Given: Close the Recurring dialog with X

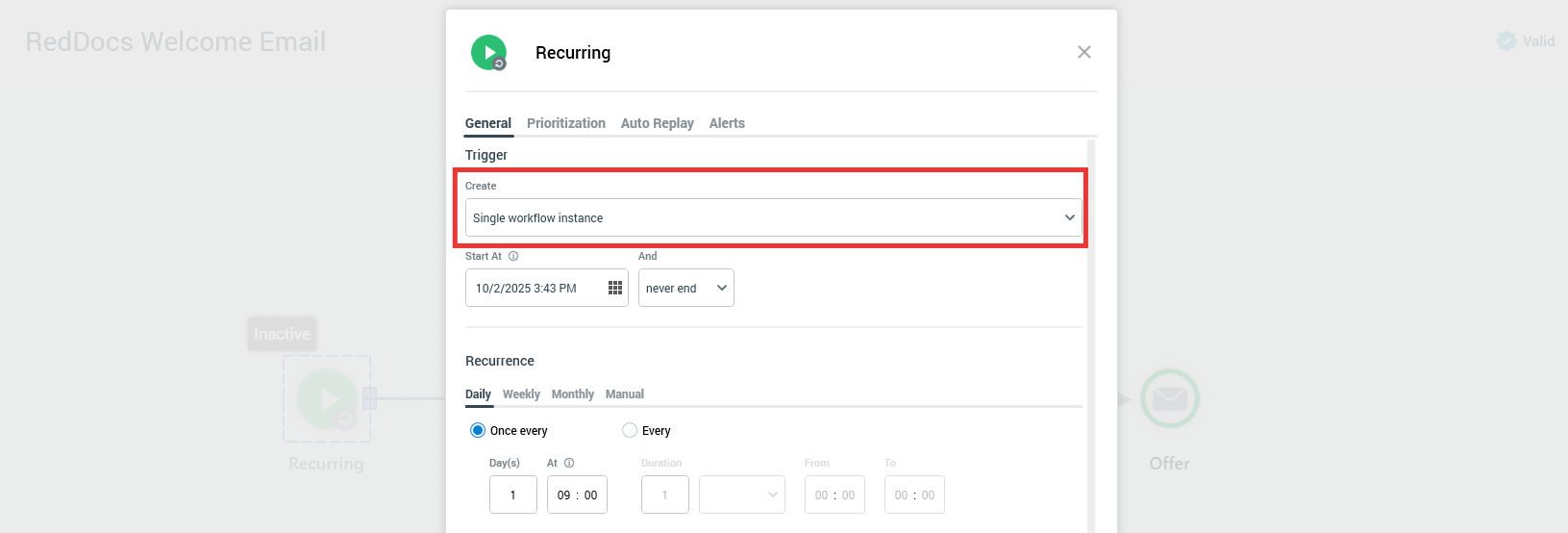Looking at the screenshot, I should [x=1083, y=52].
